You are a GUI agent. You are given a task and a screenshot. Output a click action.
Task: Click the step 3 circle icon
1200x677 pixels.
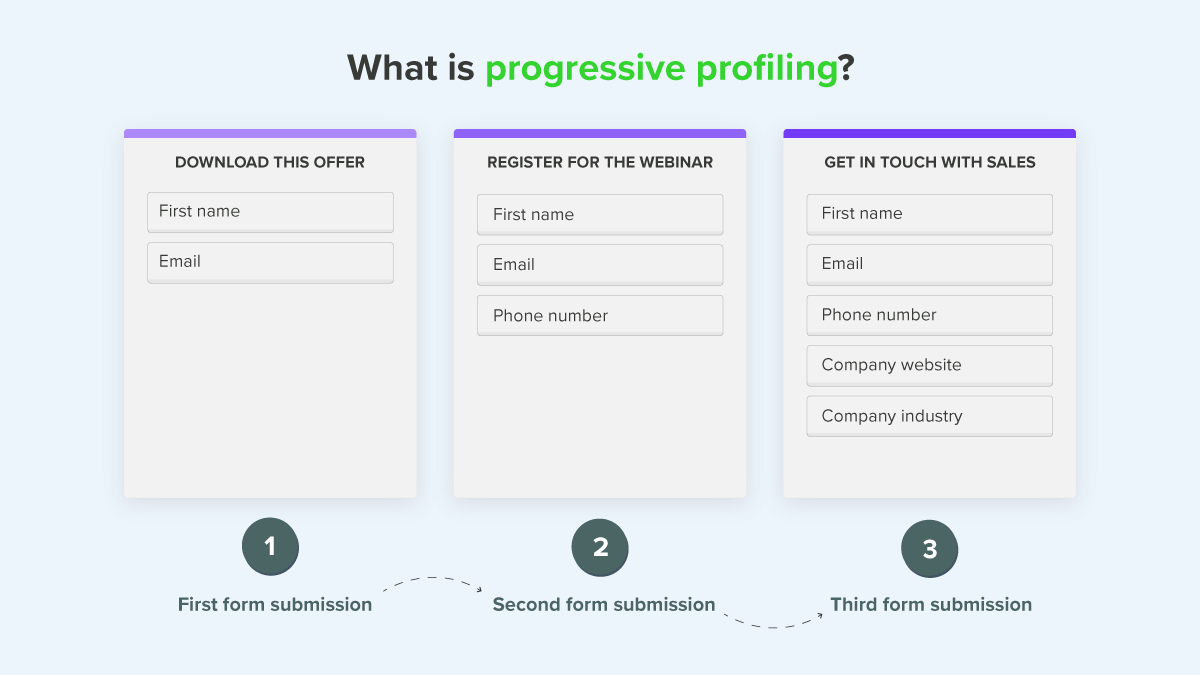tap(930, 549)
